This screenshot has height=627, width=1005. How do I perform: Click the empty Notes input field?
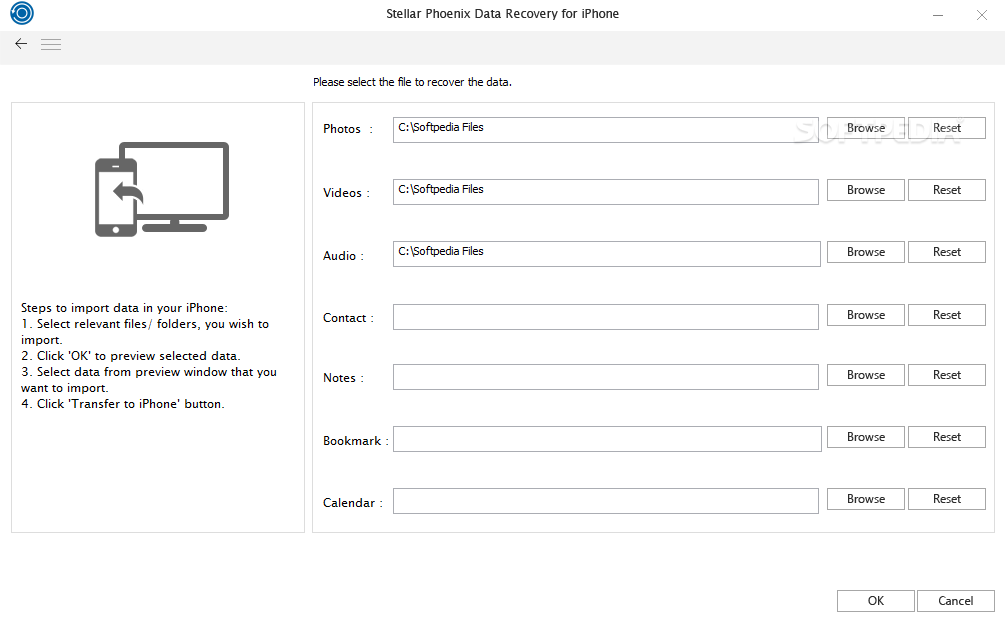[606, 377]
